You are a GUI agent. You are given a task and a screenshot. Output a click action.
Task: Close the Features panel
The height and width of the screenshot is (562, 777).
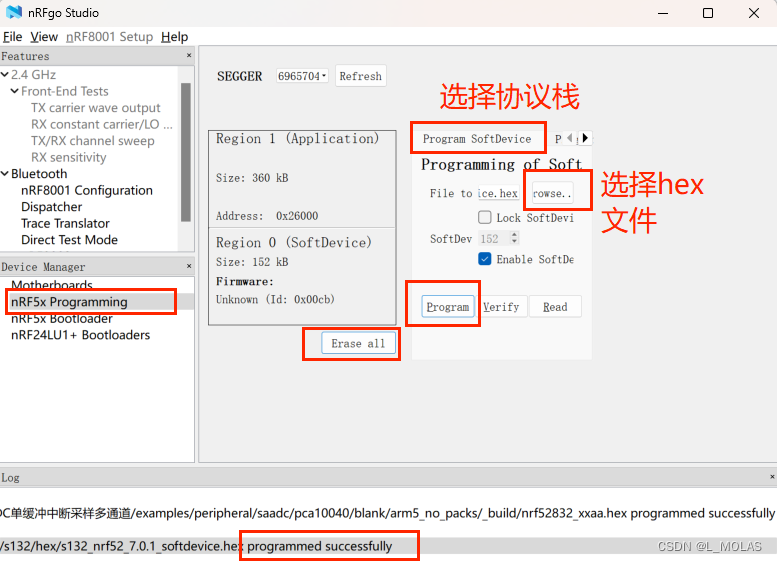tap(189, 56)
